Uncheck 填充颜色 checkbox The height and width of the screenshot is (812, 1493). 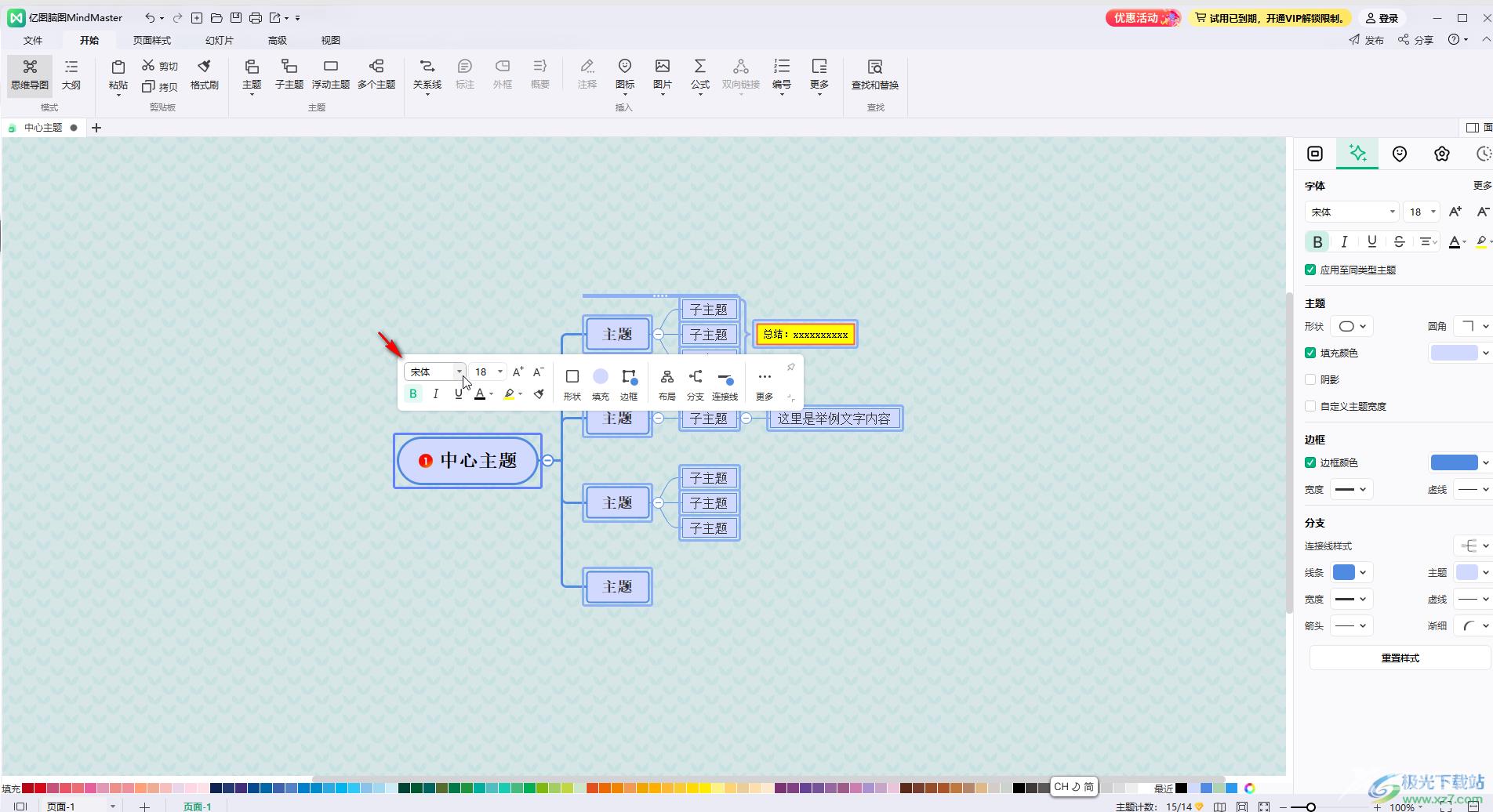(x=1310, y=353)
